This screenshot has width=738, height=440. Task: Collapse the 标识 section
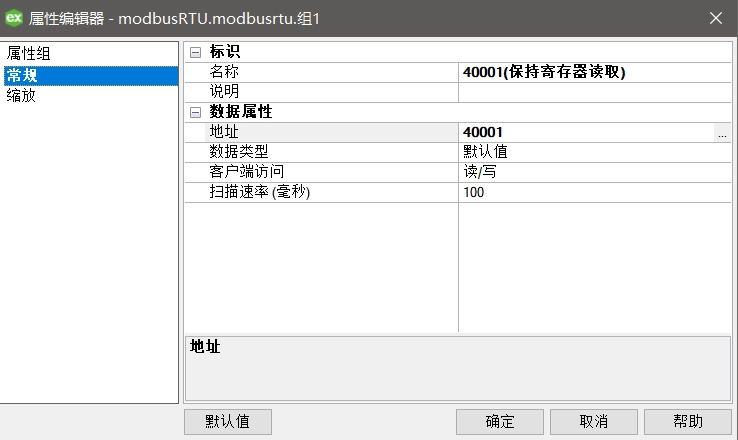tap(195, 52)
